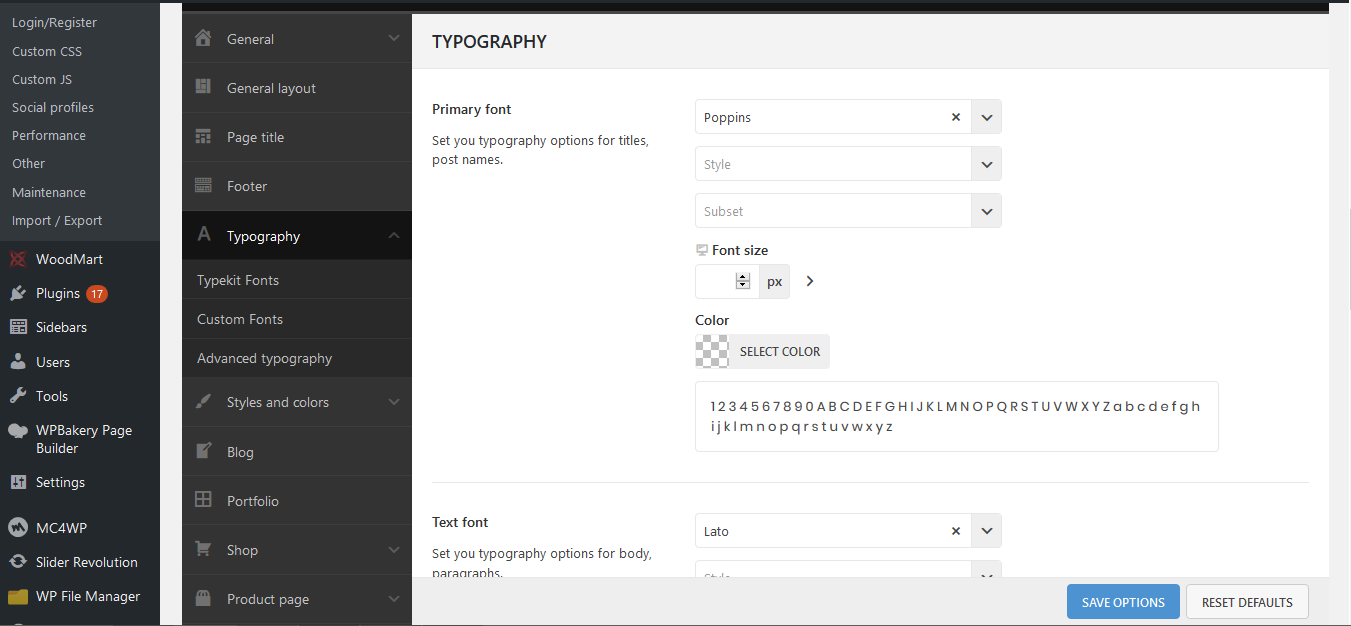The height and width of the screenshot is (626, 1351).
Task: Click the WPBakery Page Builder cloud icon
Action: click(18, 431)
